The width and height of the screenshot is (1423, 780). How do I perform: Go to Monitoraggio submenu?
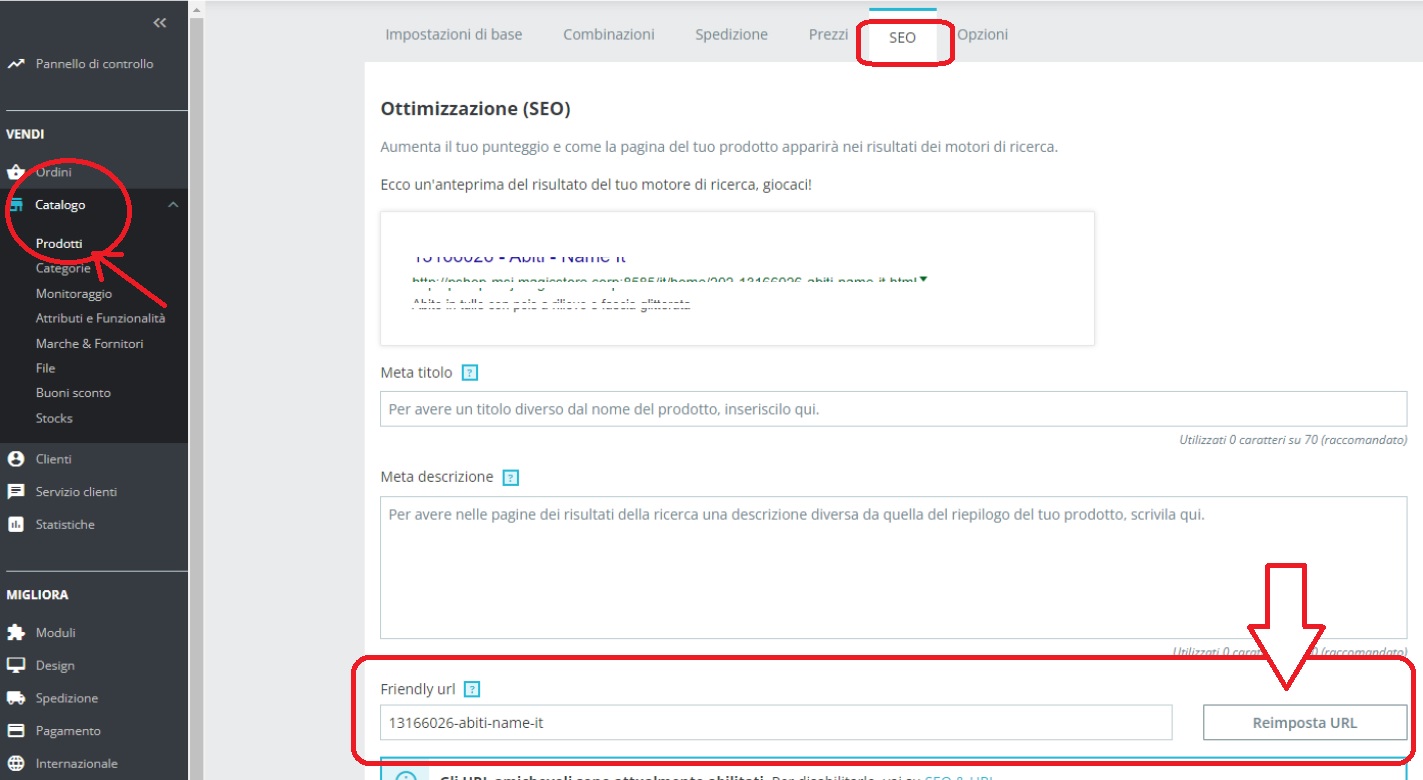(x=74, y=294)
